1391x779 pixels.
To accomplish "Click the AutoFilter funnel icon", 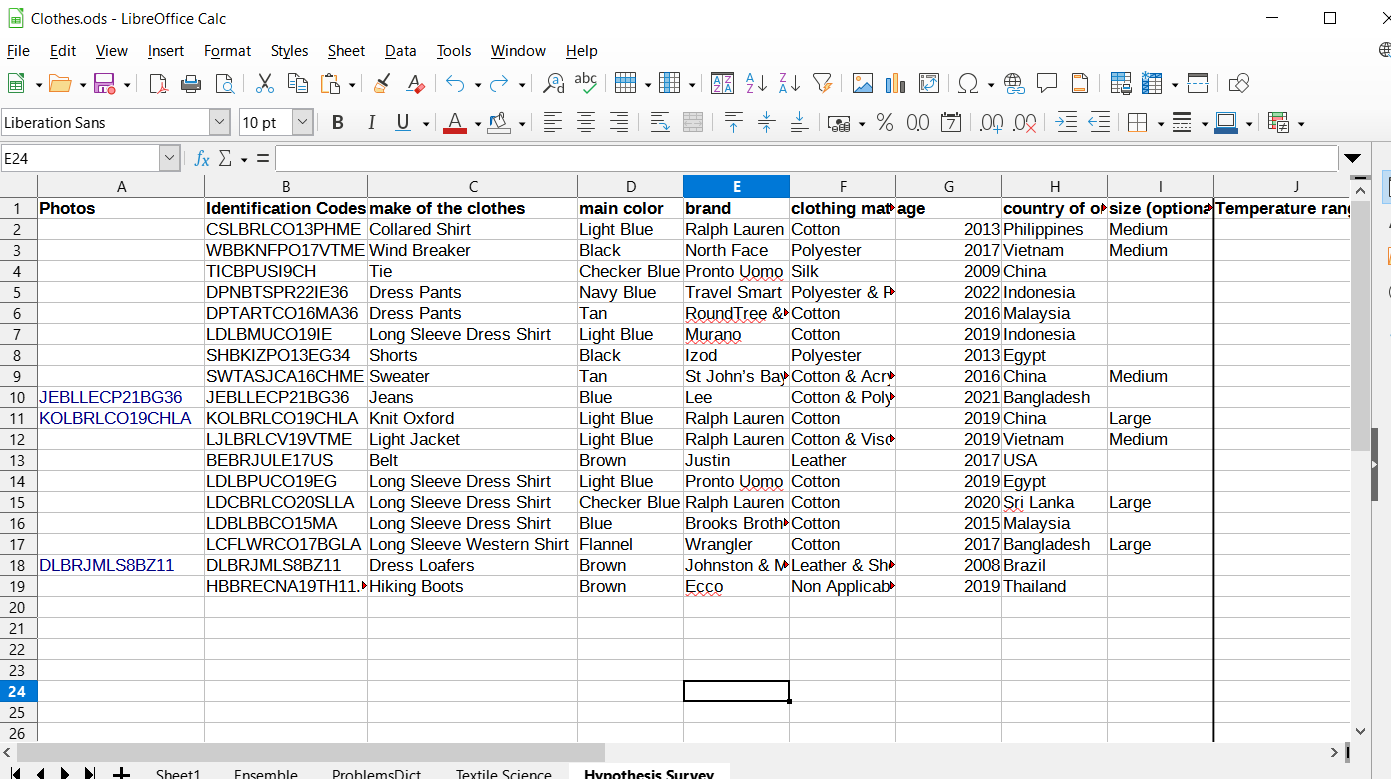I will (x=822, y=83).
